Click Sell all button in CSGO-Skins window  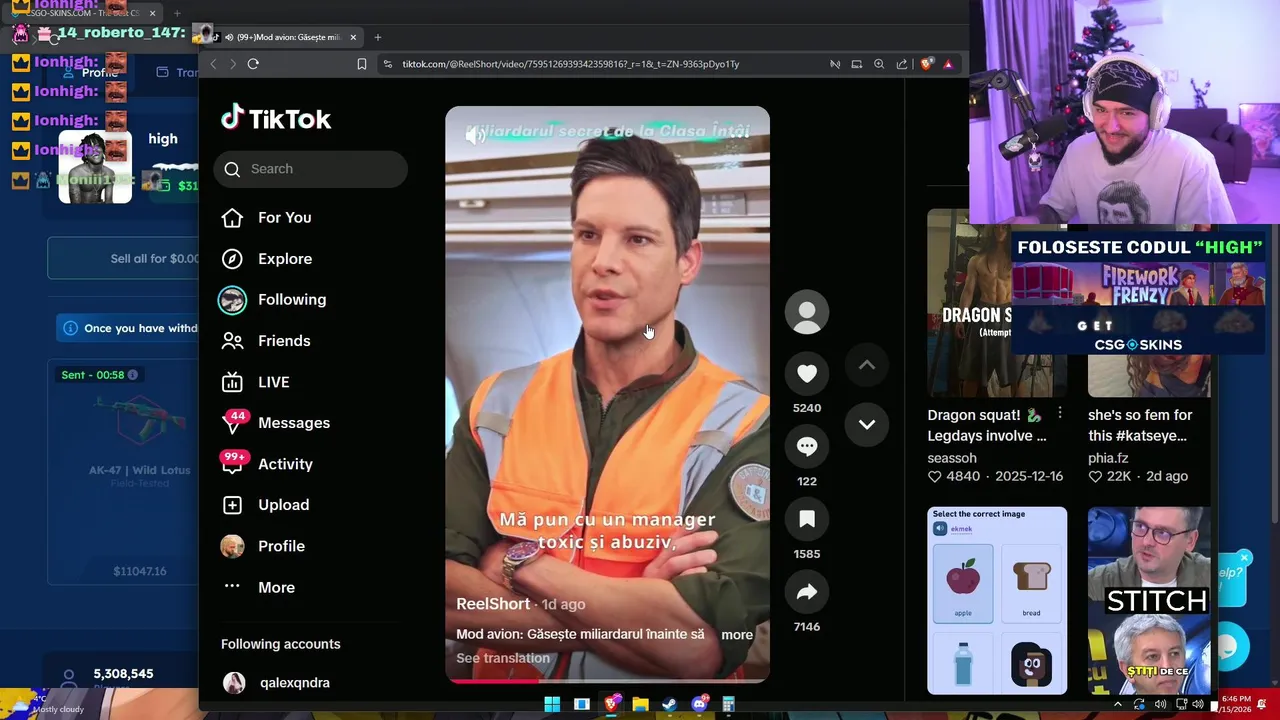coord(124,258)
